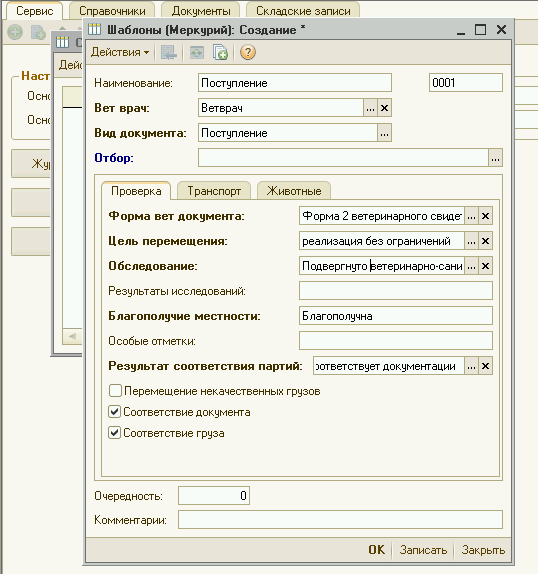538x574 pixels.
Task: Click the OK button
Action: pos(377,550)
